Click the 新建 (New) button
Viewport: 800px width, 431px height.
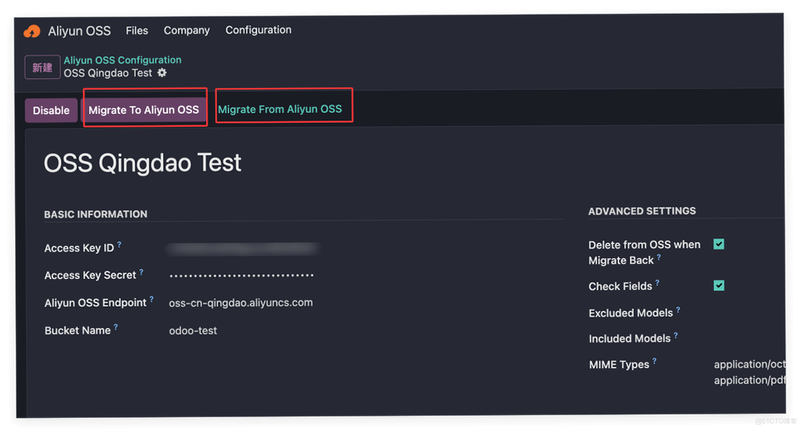pos(42,67)
